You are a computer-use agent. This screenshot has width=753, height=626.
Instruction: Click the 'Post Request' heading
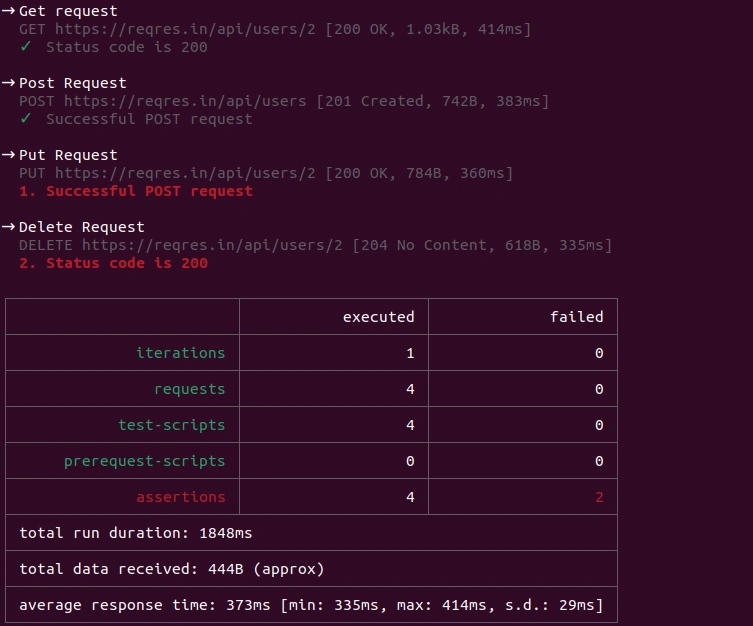73,83
